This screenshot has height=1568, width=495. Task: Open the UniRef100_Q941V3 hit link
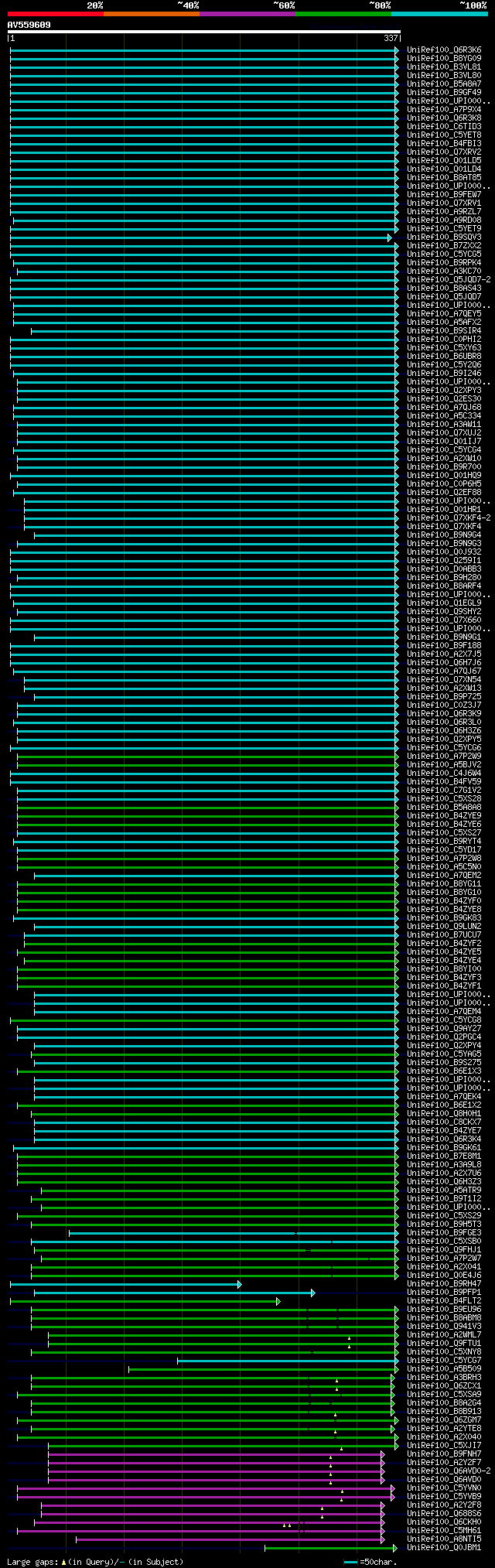coord(444,1327)
